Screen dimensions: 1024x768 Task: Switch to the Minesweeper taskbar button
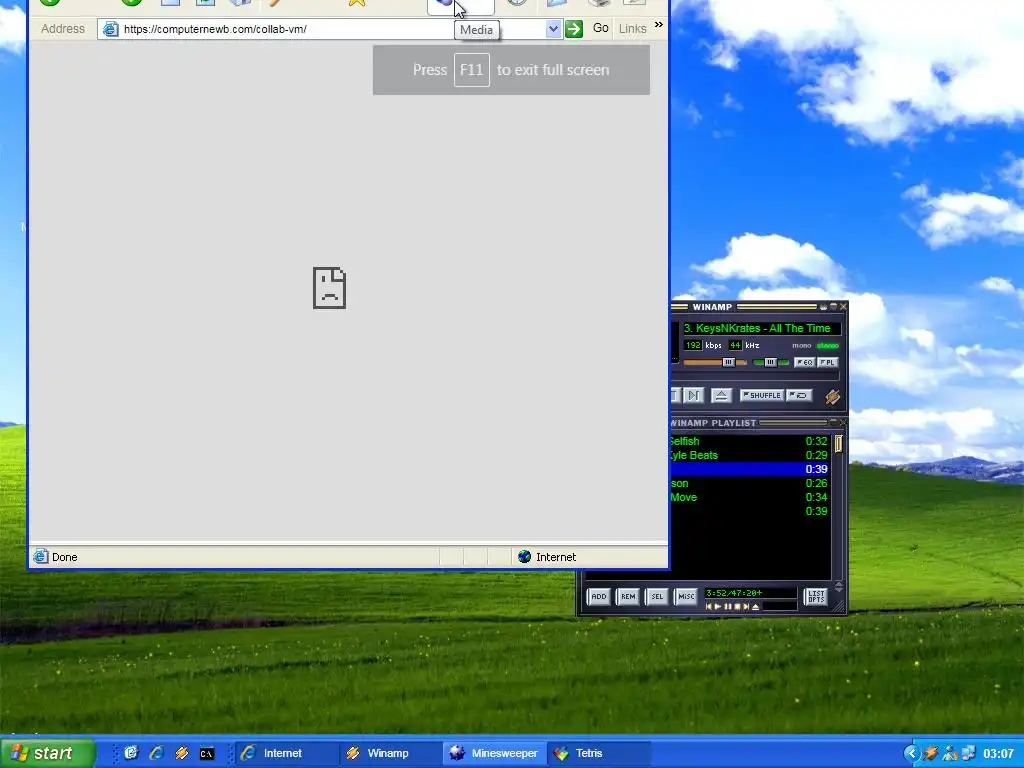[x=494, y=753]
